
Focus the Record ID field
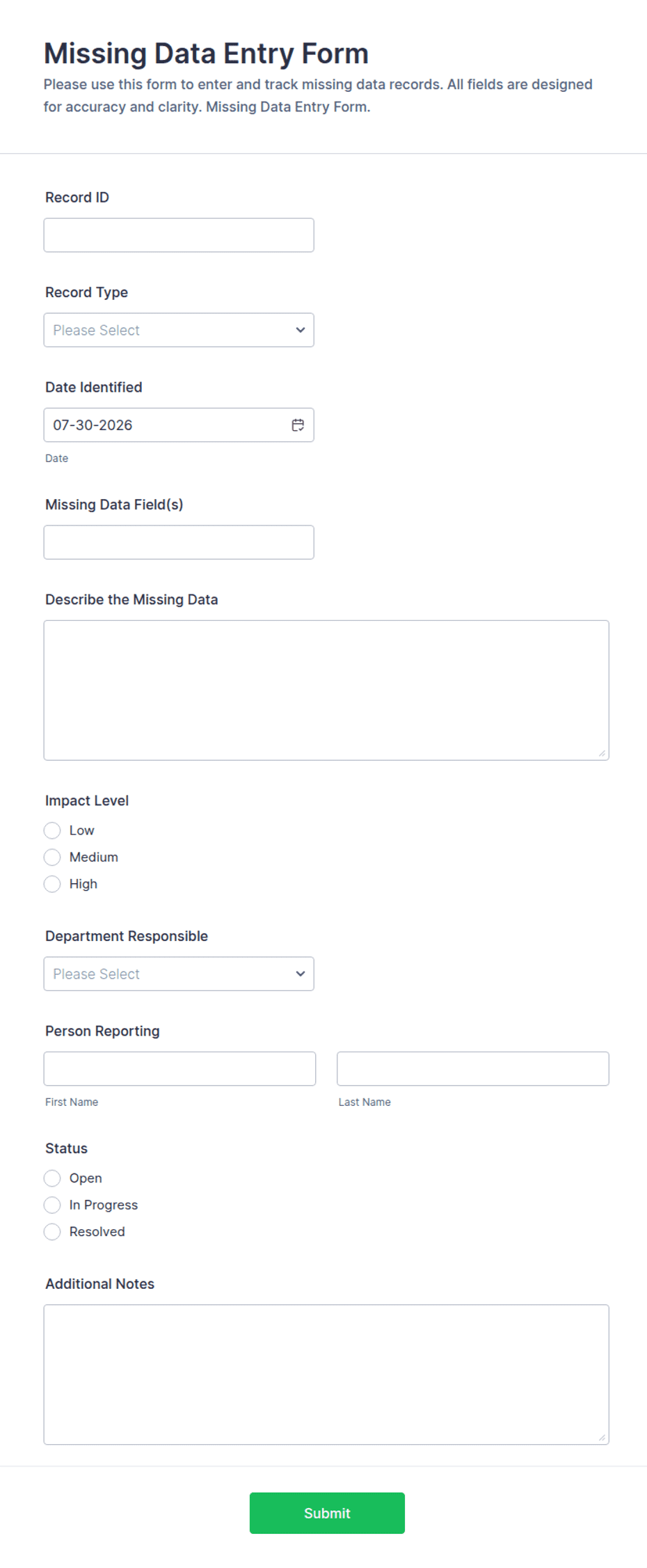(x=179, y=235)
